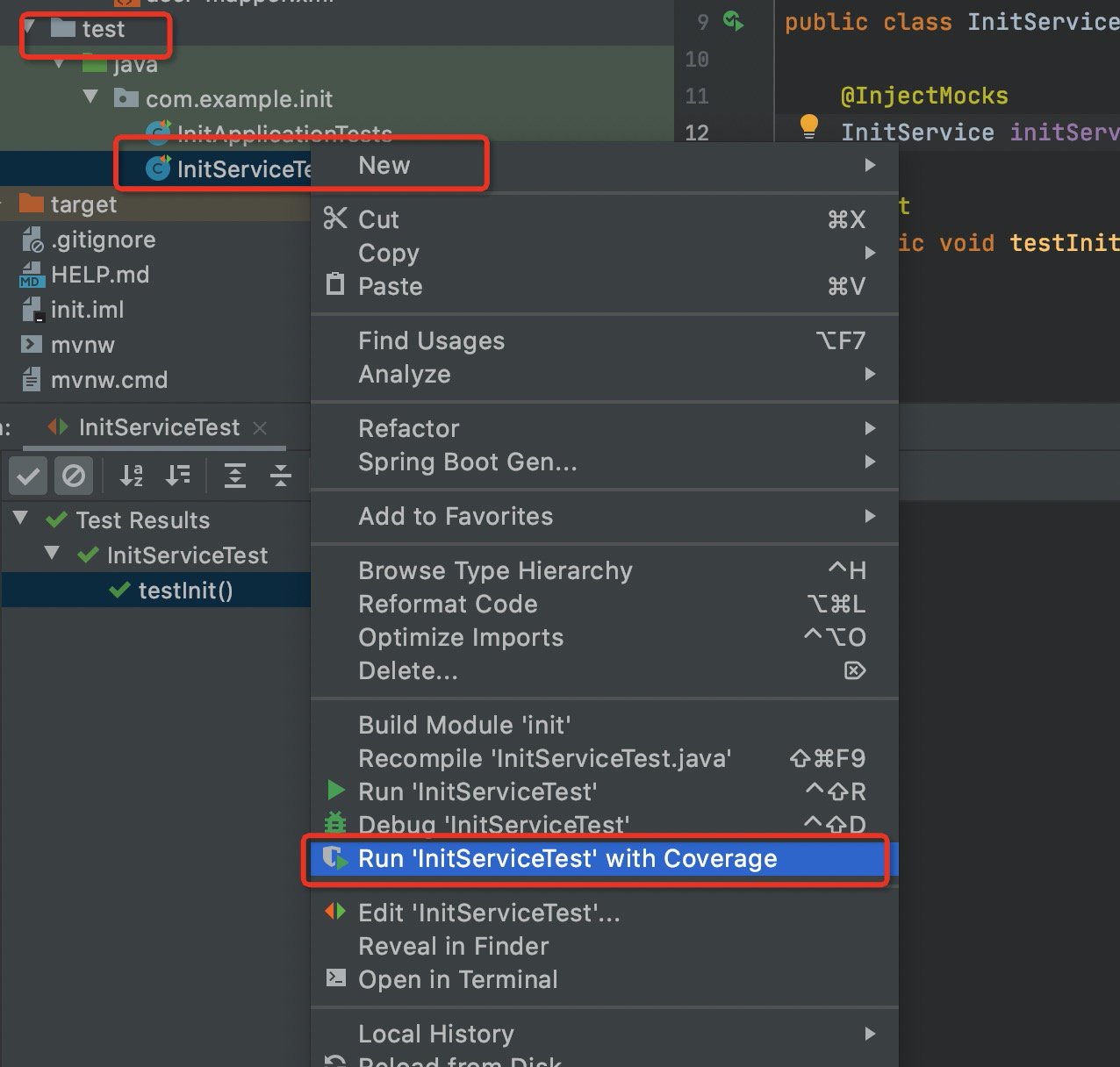1120x1067 pixels.
Task: Click the InitServiceTest class icon in tree
Action: (x=158, y=168)
